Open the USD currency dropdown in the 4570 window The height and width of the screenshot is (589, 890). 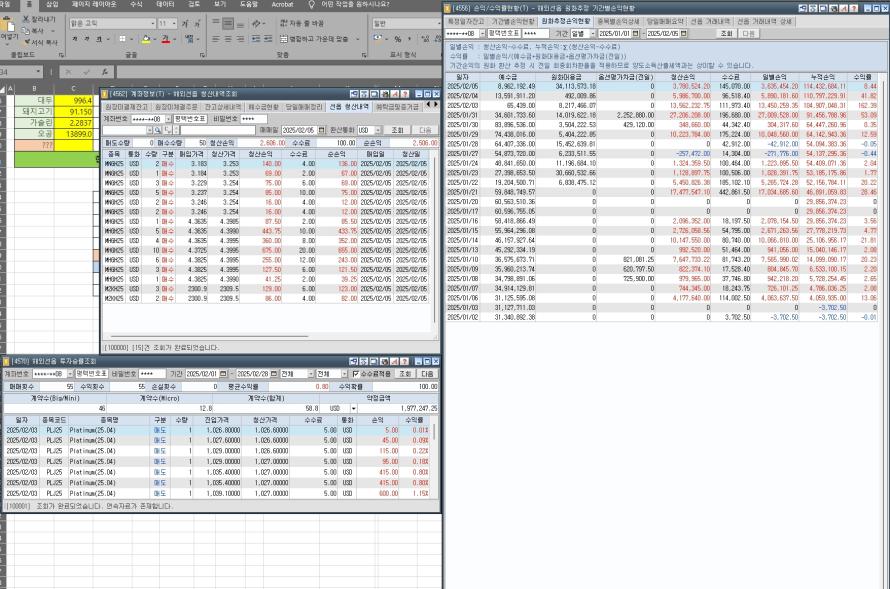pyautogui.click(x=354, y=409)
